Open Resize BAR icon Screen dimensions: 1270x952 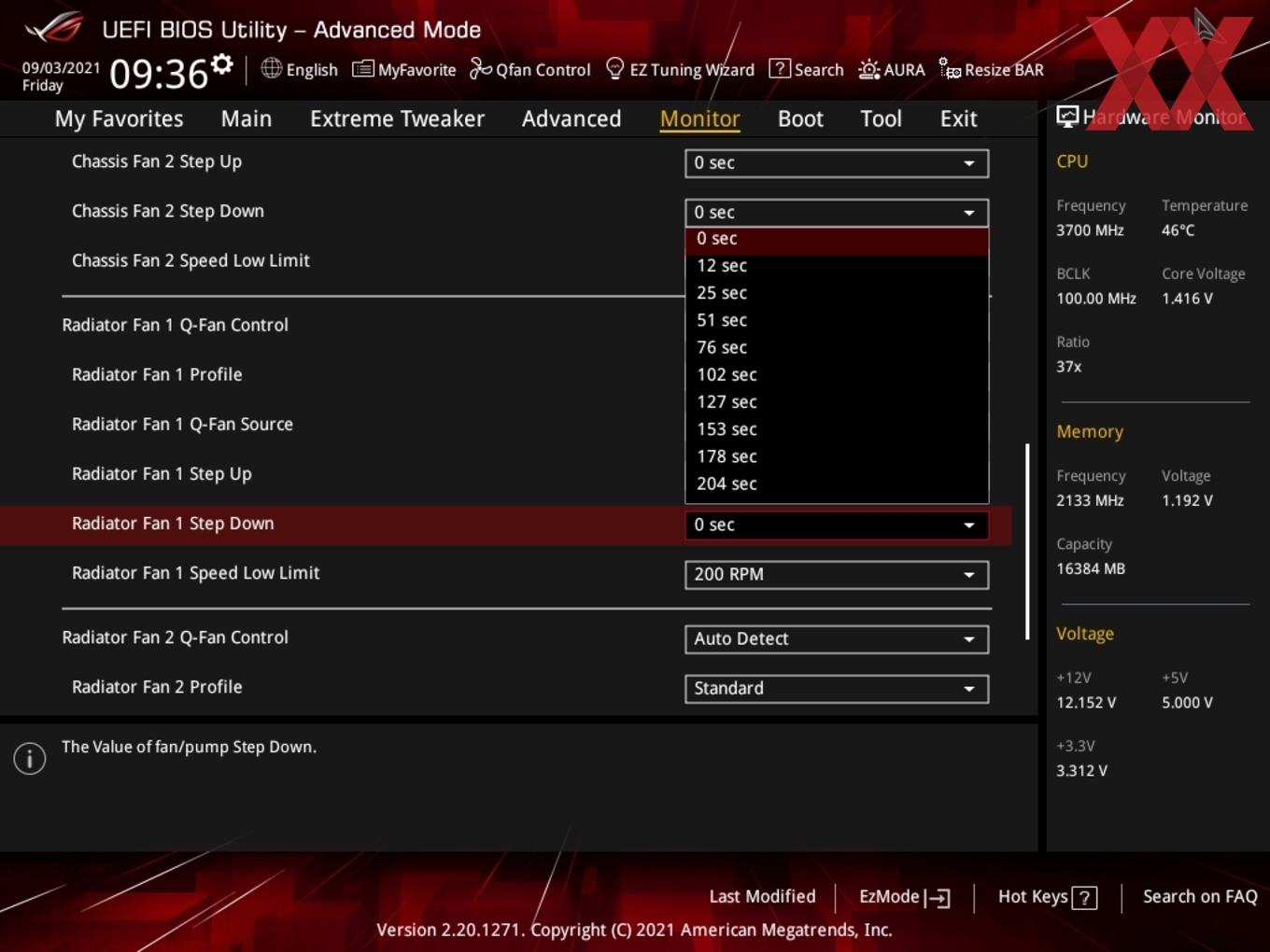click(950, 68)
